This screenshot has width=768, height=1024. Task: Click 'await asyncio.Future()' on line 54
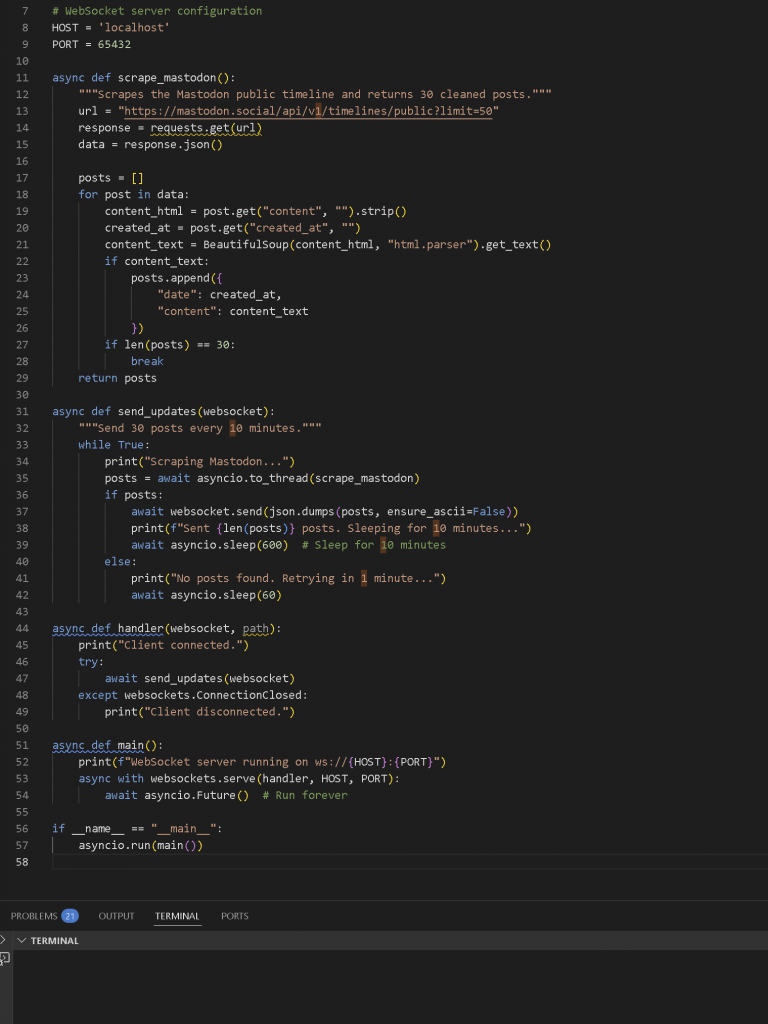coord(177,795)
